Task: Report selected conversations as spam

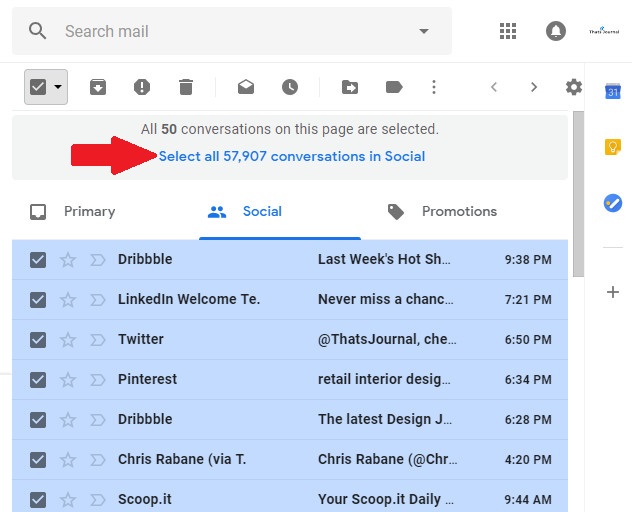Action: pyautogui.click(x=142, y=87)
